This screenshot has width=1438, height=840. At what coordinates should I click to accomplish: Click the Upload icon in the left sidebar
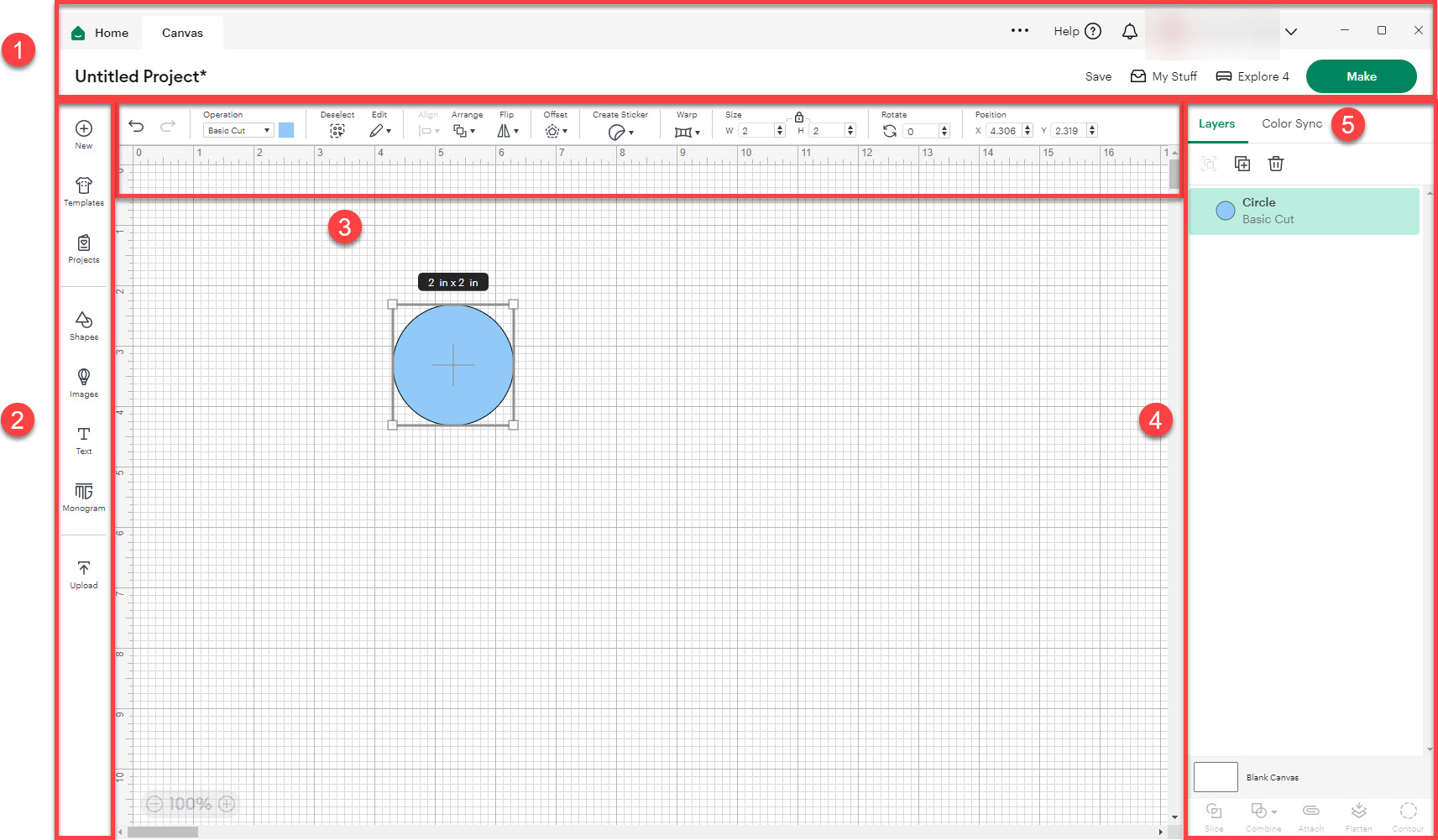[x=83, y=574]
